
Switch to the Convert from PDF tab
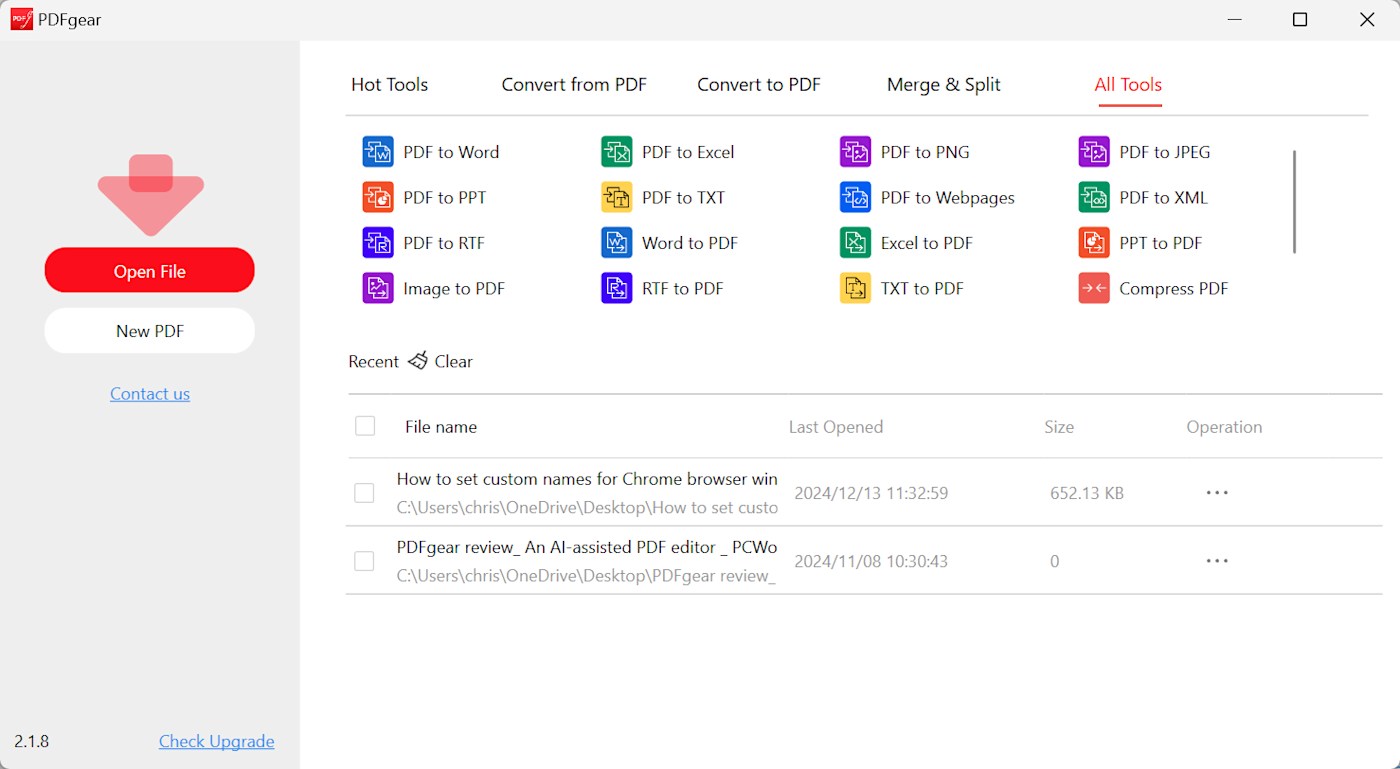574,85
